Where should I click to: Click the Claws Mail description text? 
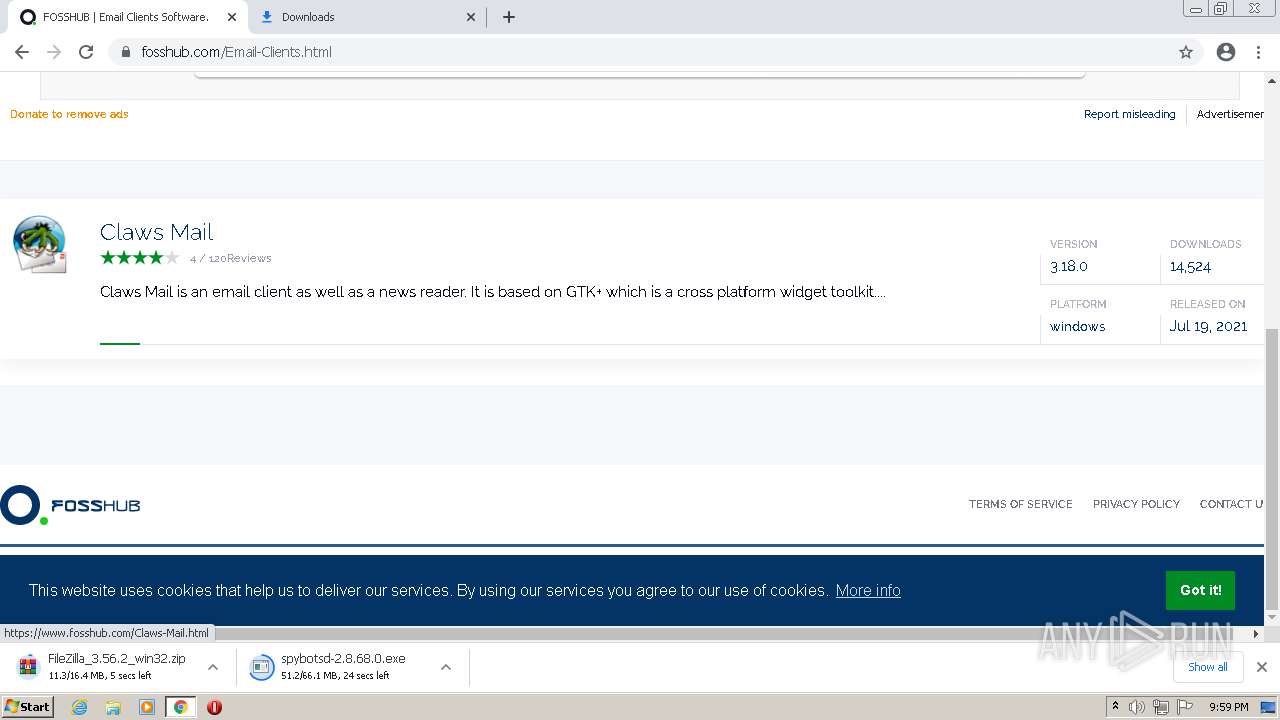(492, 292)
